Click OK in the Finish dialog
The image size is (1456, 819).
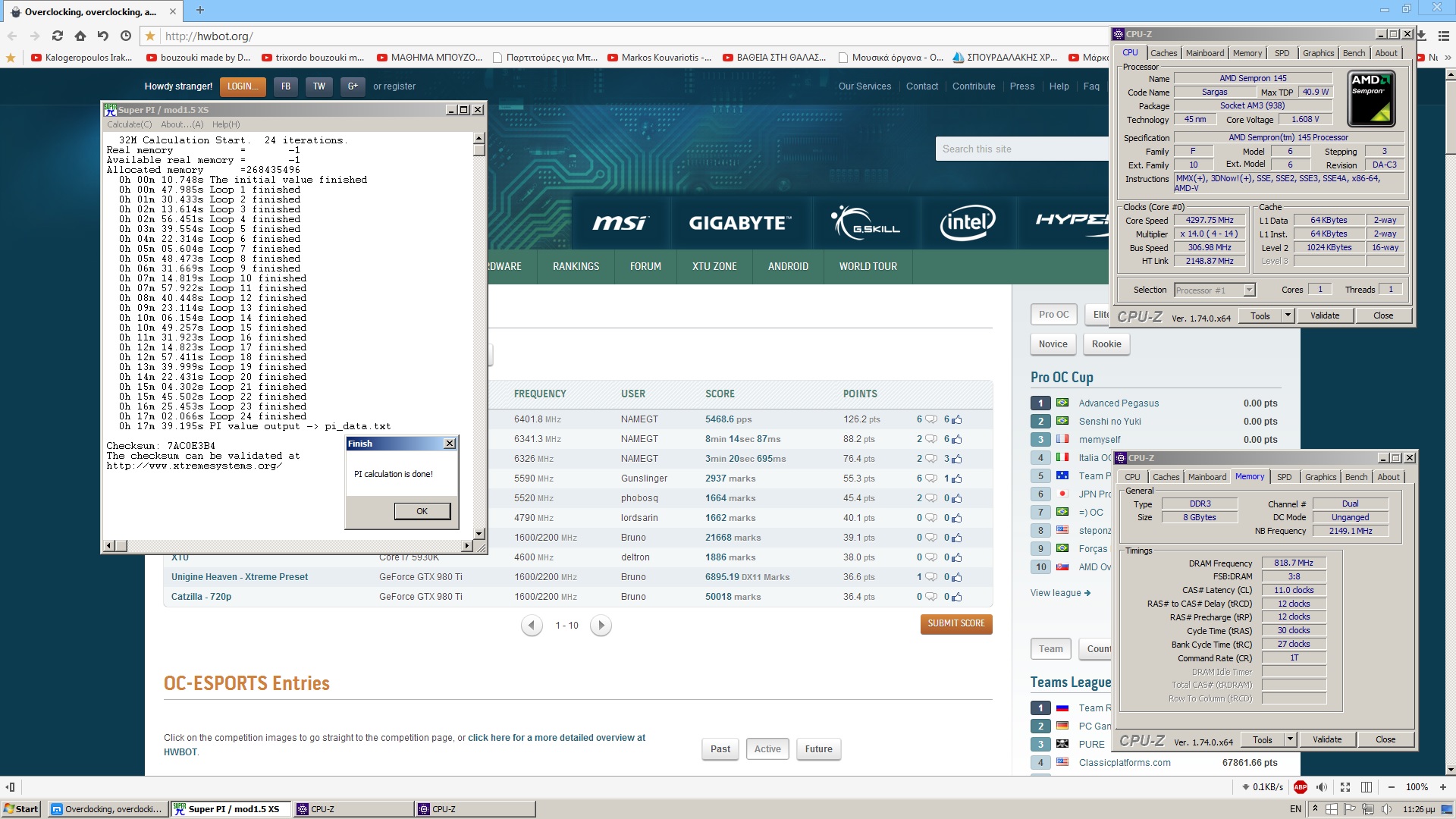coord(422,511)
